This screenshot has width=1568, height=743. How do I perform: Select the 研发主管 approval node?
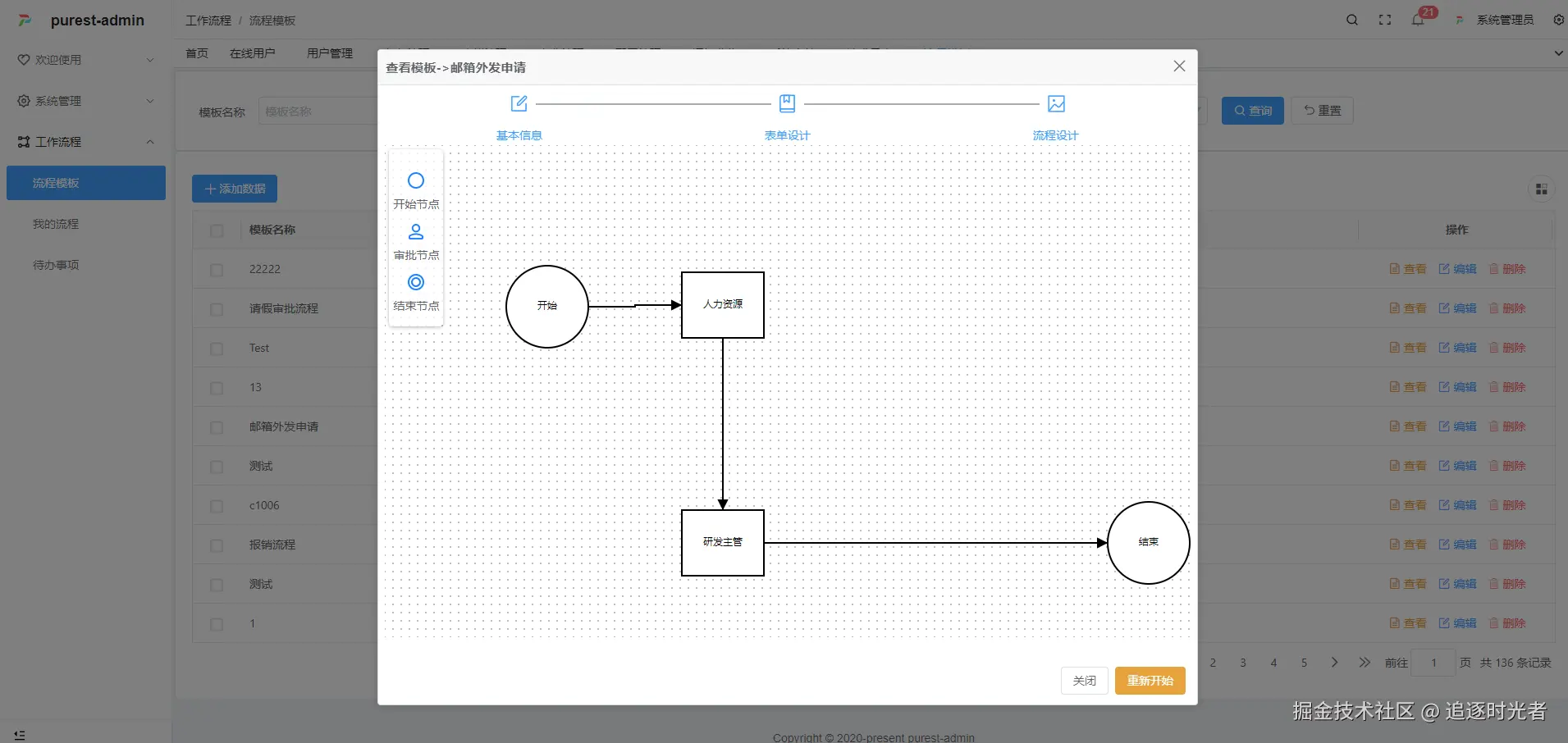(x=723, y=542)
